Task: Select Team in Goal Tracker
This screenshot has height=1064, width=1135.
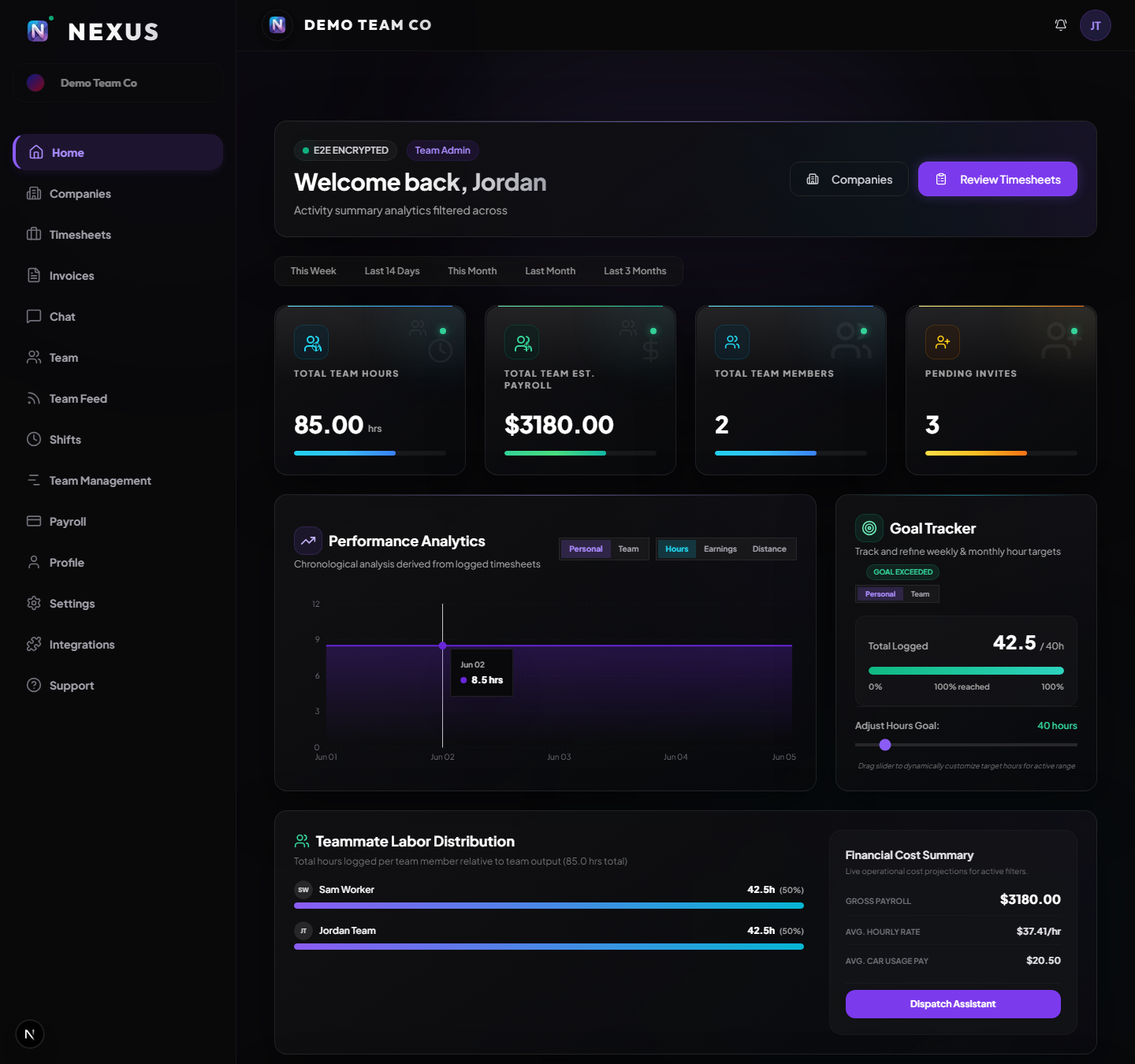Action: coord(920,594)
